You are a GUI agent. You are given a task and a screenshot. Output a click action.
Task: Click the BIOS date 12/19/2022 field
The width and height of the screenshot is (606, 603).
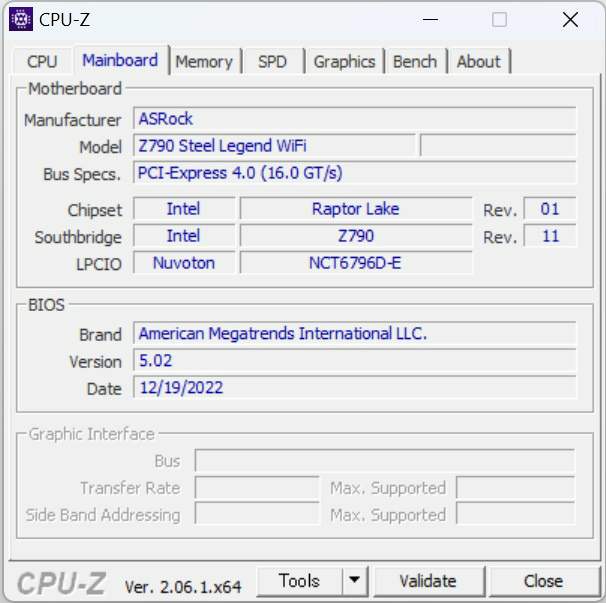[x=355, y=387]
